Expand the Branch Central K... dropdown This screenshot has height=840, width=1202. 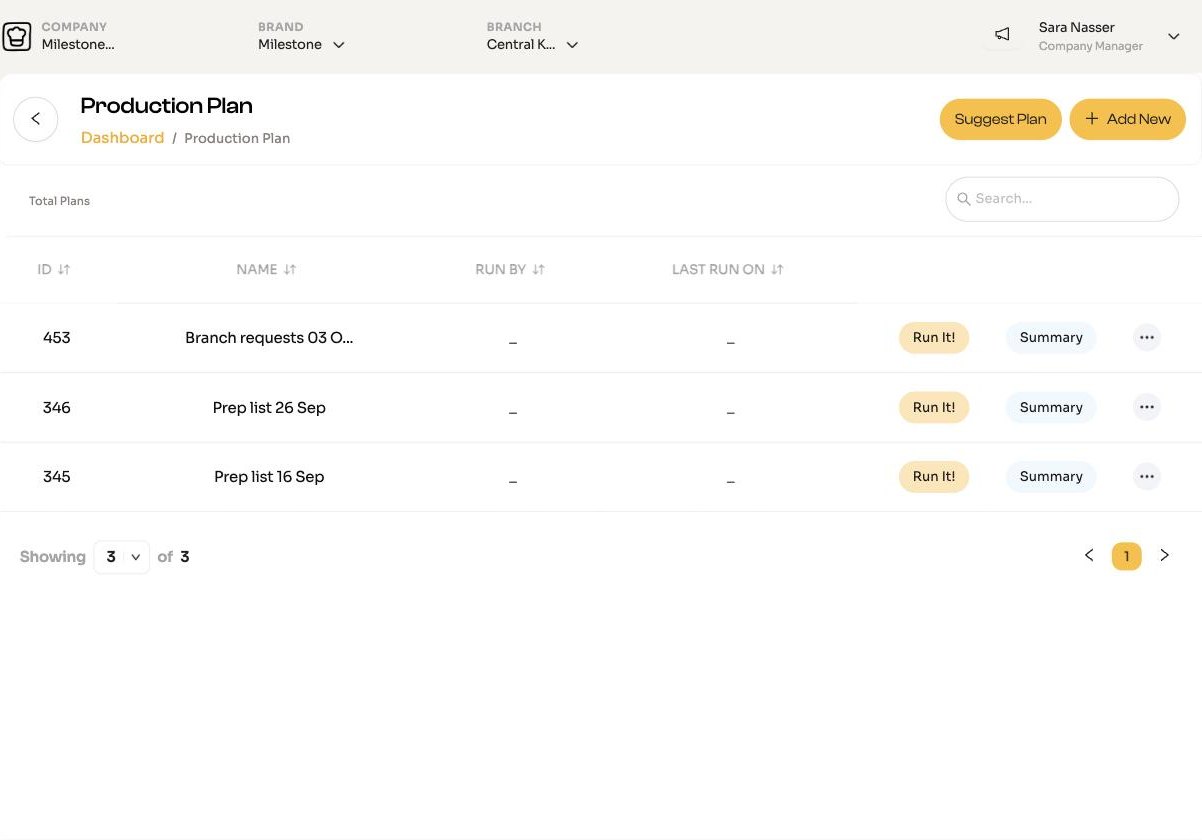(572, 45)
